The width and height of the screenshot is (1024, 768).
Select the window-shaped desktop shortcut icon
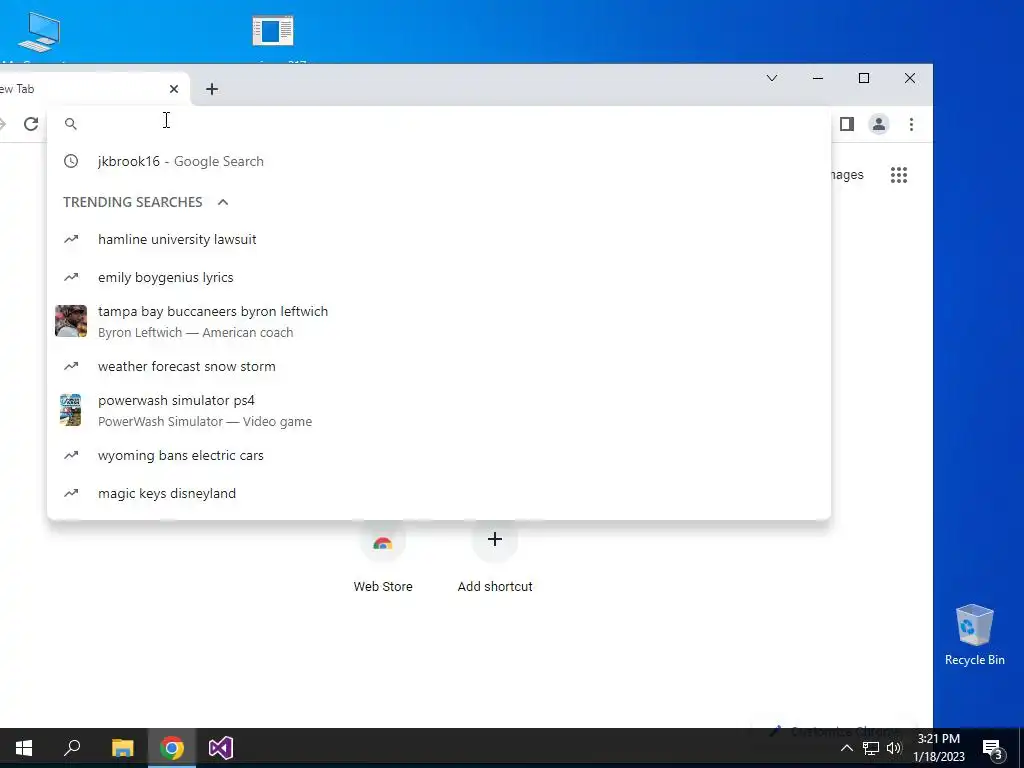click(x=273, y=31)
